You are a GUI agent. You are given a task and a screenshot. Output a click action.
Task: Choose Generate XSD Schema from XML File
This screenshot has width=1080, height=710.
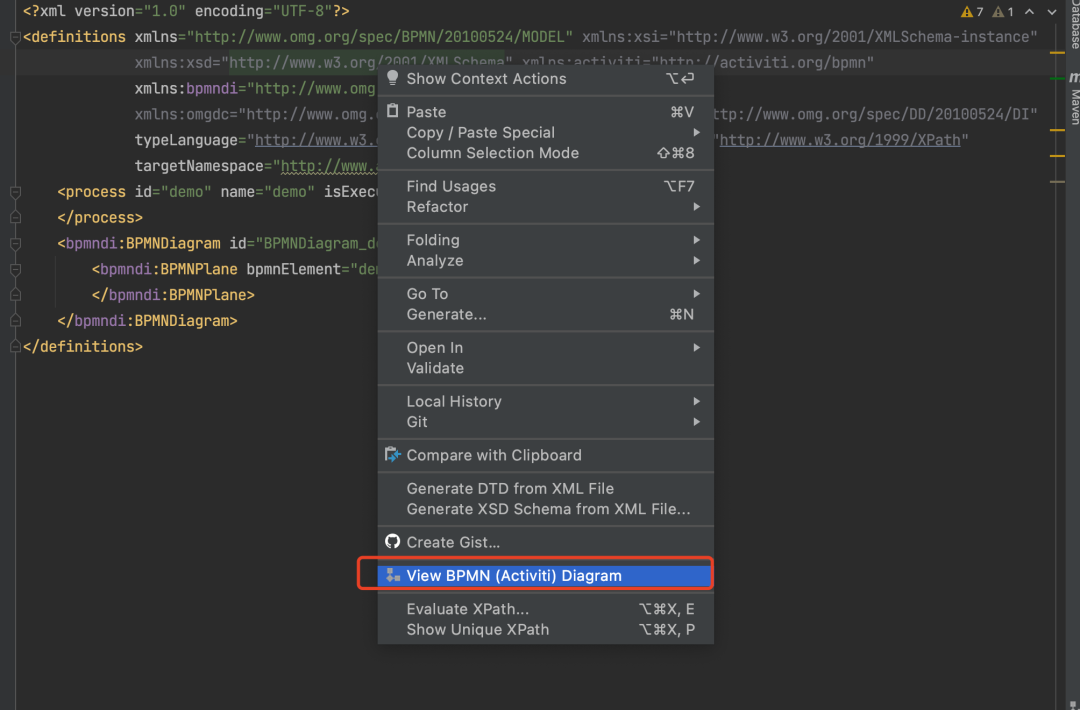click(x=546, y=509)
